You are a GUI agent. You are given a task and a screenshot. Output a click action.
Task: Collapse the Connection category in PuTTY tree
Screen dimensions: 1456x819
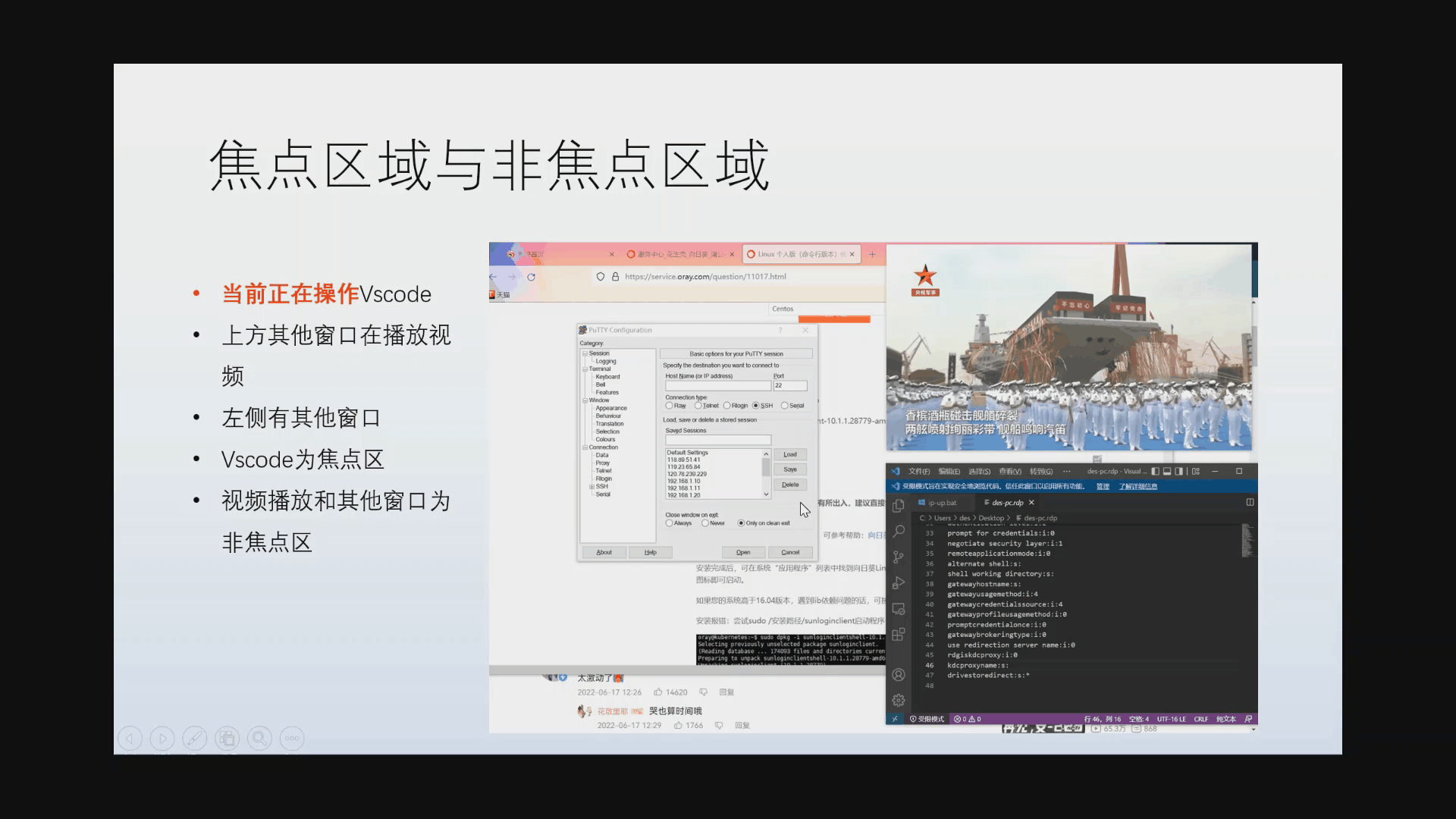point(585,447)
